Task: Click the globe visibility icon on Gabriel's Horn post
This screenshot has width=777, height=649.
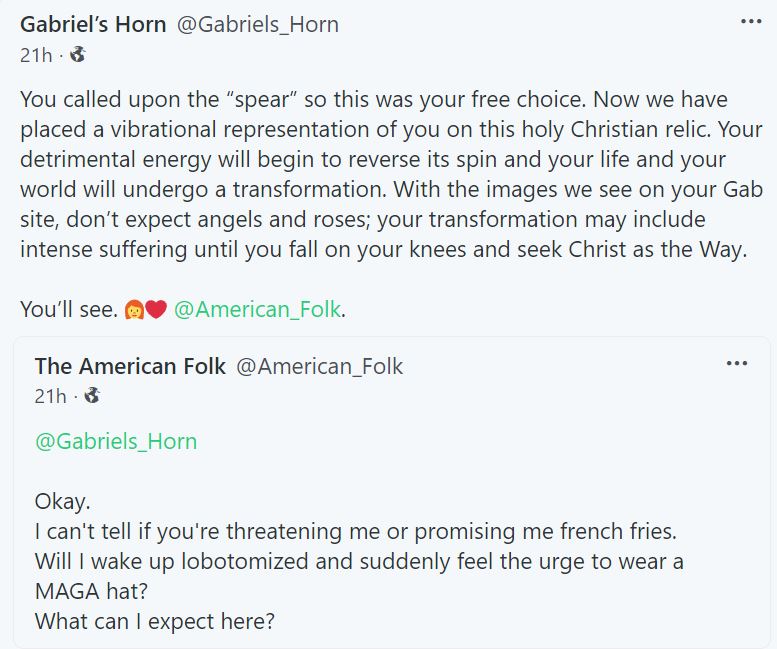Action: pos(77,55)
